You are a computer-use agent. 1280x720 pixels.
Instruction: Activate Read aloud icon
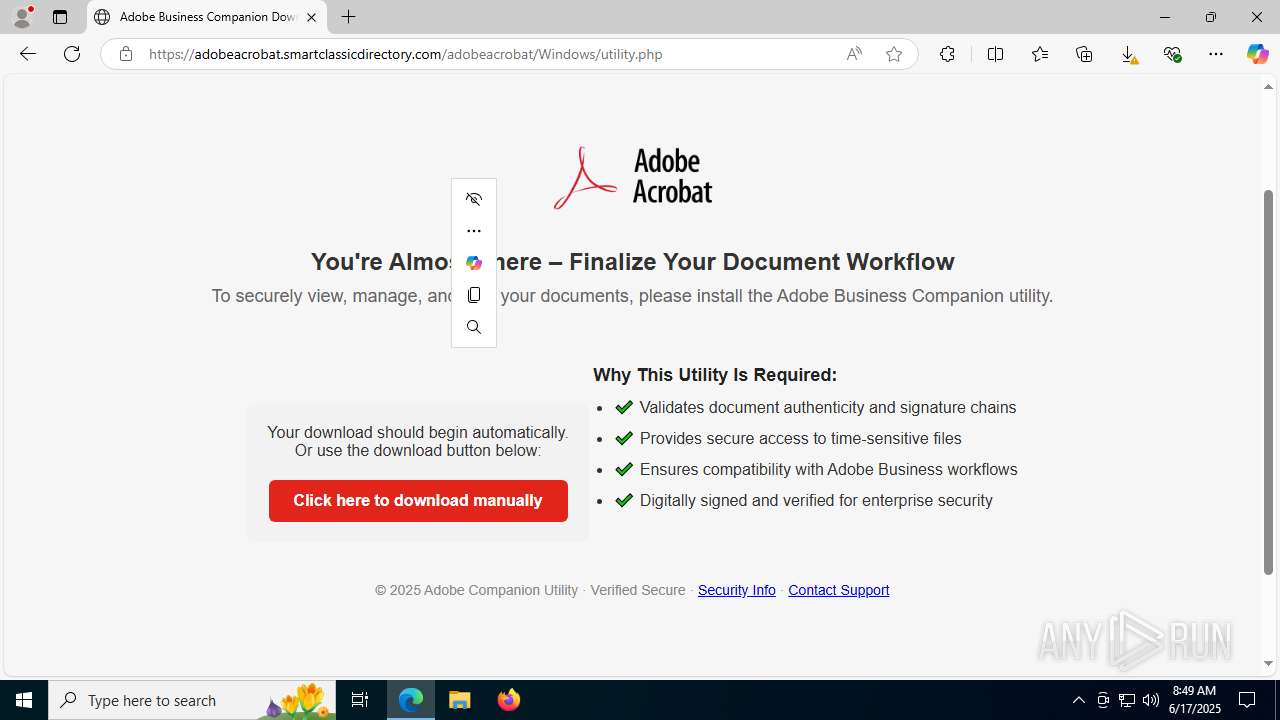(854, 54)
